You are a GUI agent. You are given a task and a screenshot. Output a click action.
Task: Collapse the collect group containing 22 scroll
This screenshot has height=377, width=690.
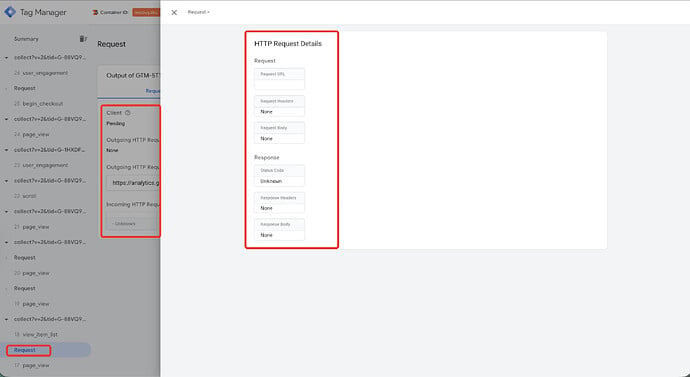[7, 181]
